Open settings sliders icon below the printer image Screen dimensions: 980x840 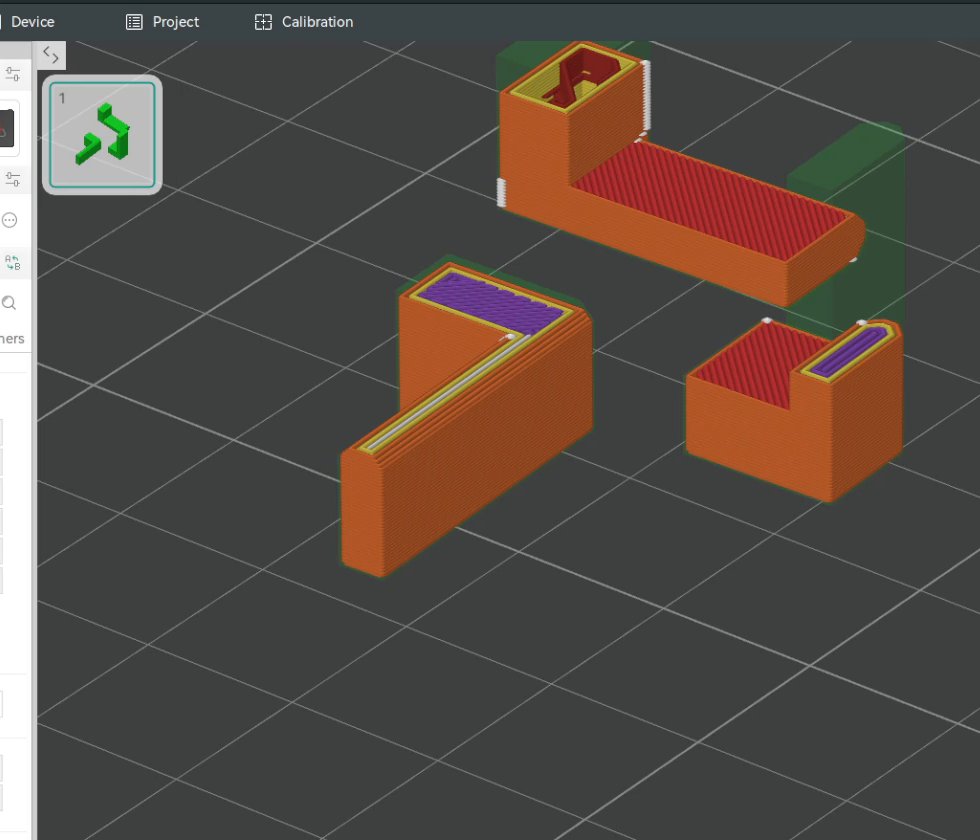tap(12, 179)
